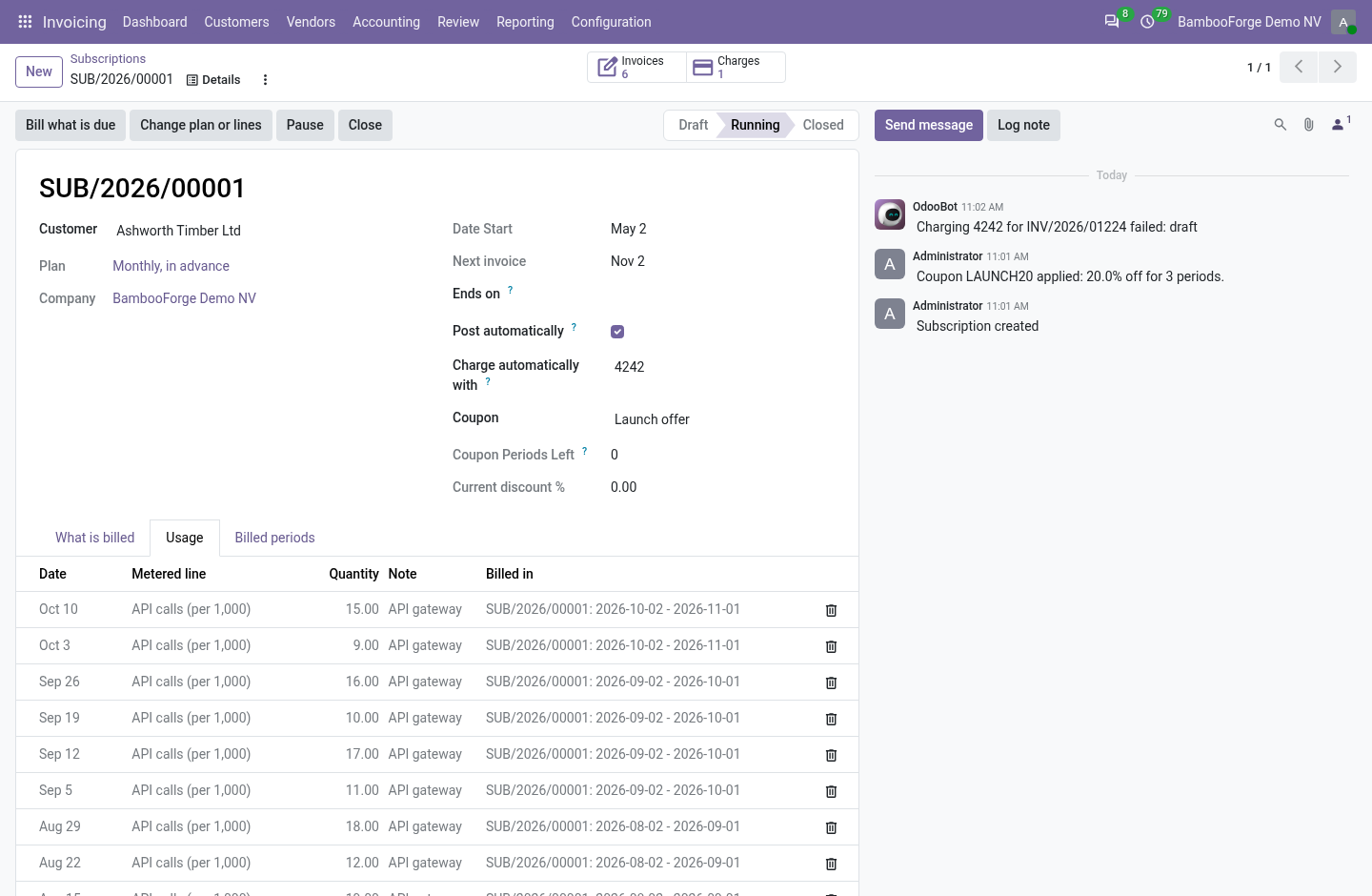Show followers icon in the chatter
The width and height of the screenshot is (1372, 896).
[1341, 124]
